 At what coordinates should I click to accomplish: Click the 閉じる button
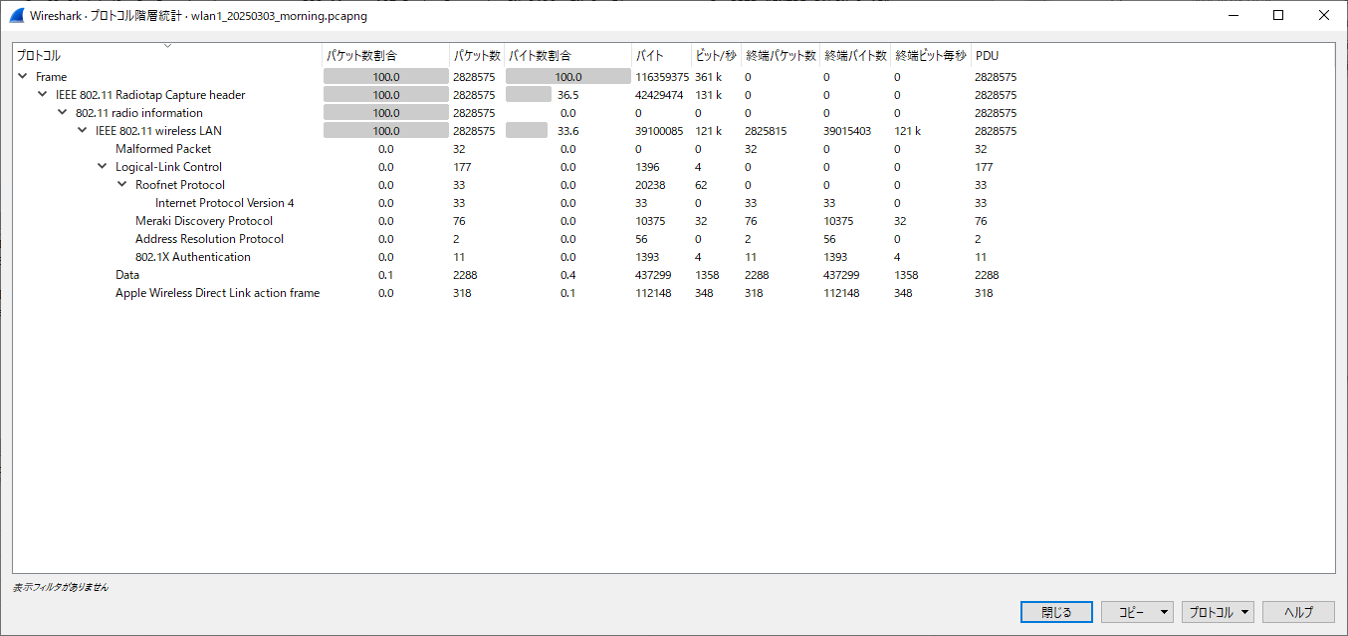click(1057, 612)
